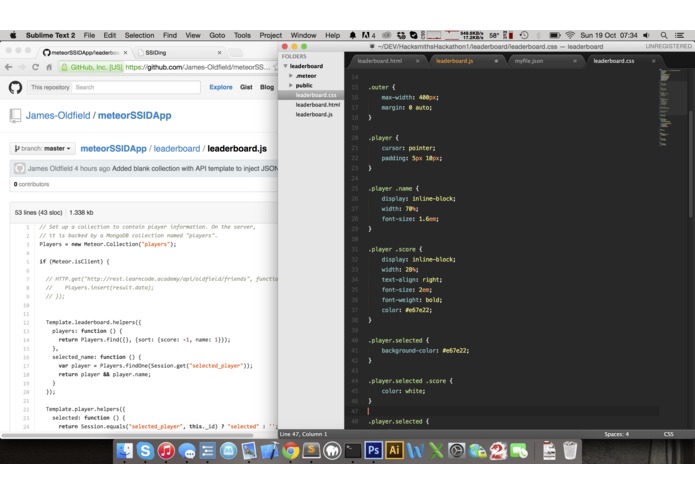Switch to leaderboard.js editor tab
The width and height of the screenshot is (695, 494).
click(x=455, y=61)
